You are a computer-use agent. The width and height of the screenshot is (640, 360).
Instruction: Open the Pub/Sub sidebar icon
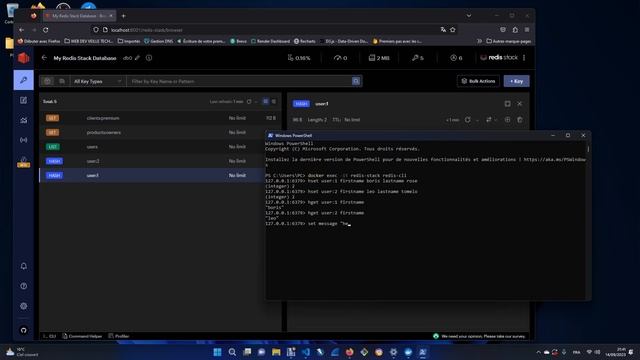(24, 140)
